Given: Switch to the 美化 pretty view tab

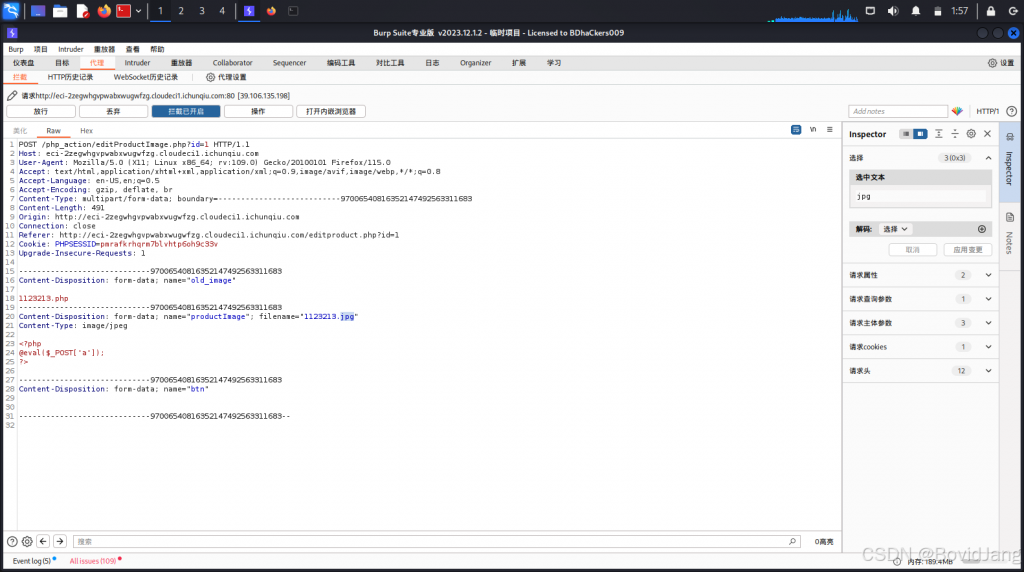Looking at the screenshot, I should point(20,131).
